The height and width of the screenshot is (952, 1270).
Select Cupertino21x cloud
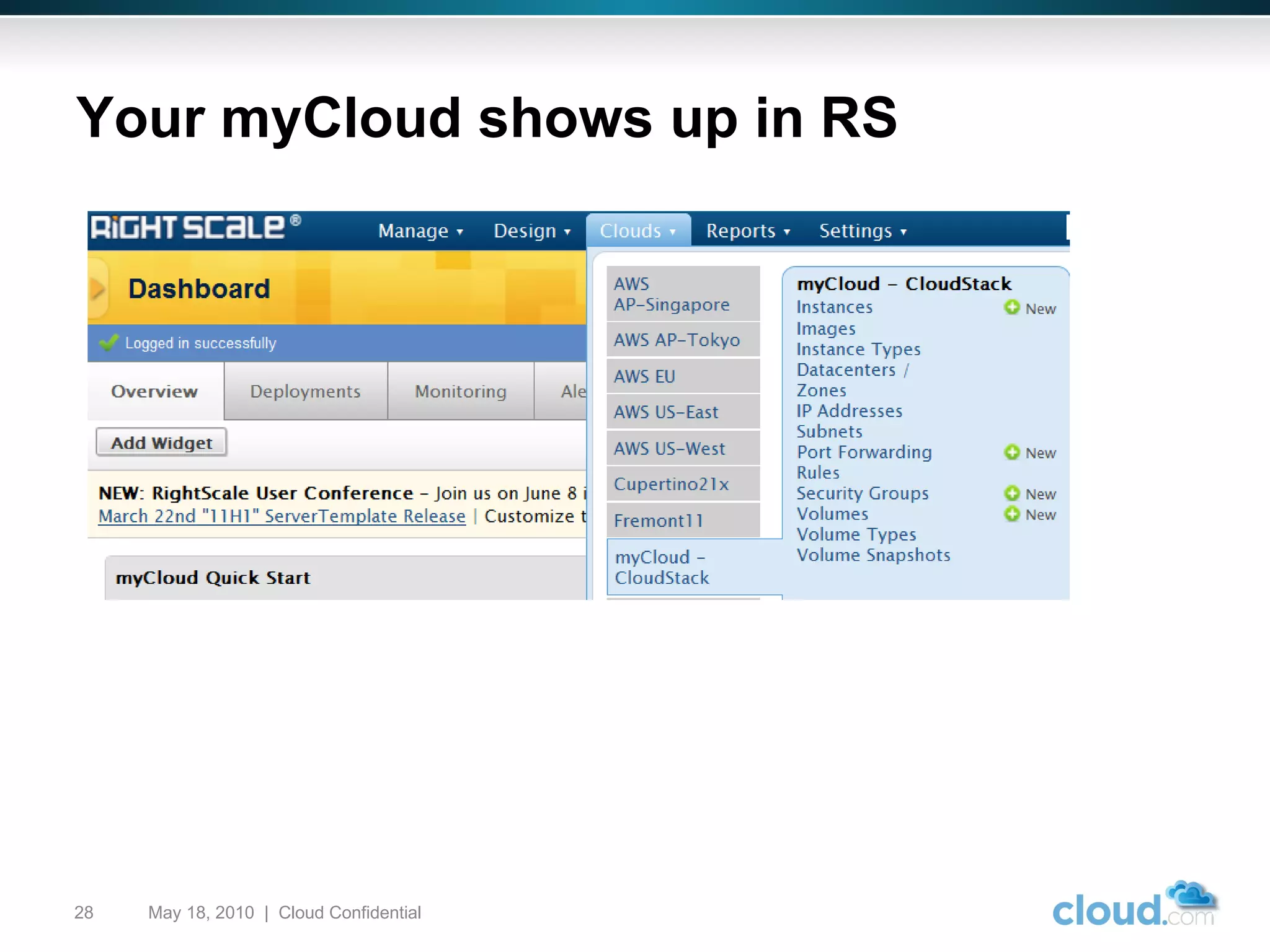click(683, 484)
